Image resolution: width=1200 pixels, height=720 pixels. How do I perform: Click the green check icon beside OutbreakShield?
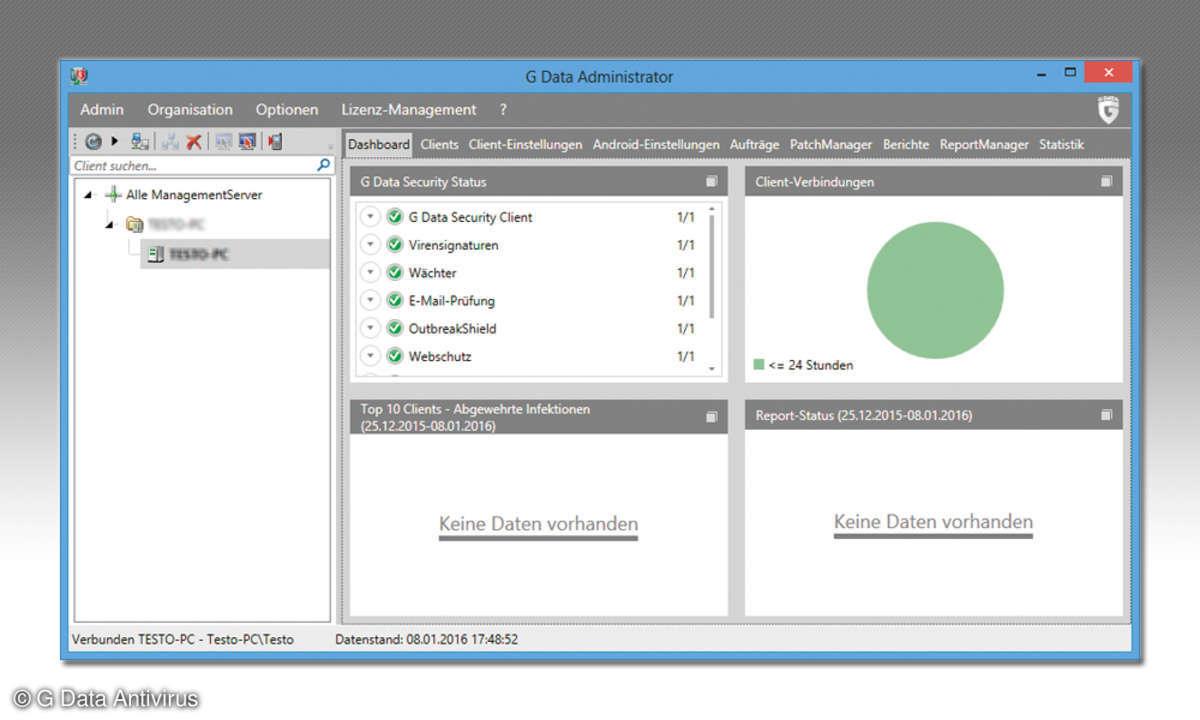[x=394, y=328]
